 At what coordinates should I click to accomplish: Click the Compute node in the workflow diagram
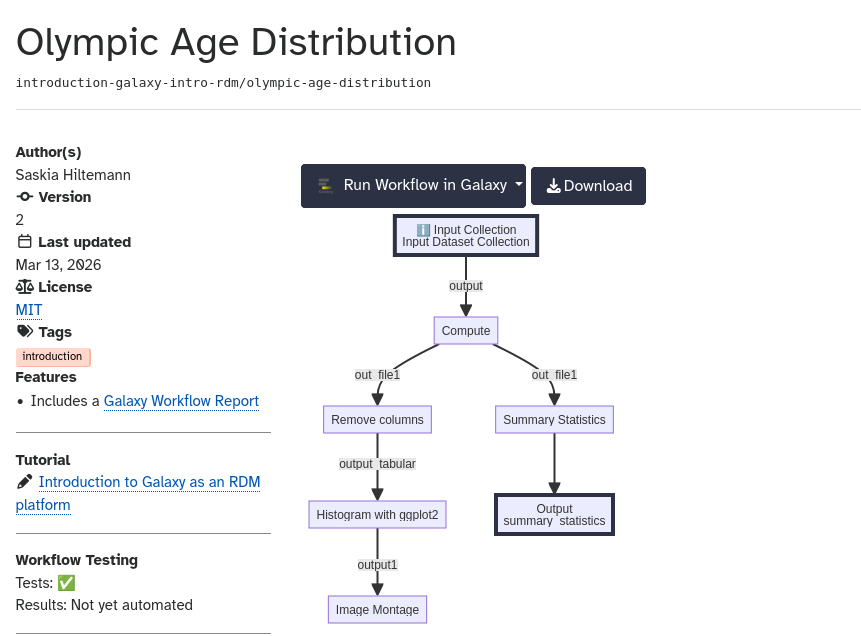465,330
